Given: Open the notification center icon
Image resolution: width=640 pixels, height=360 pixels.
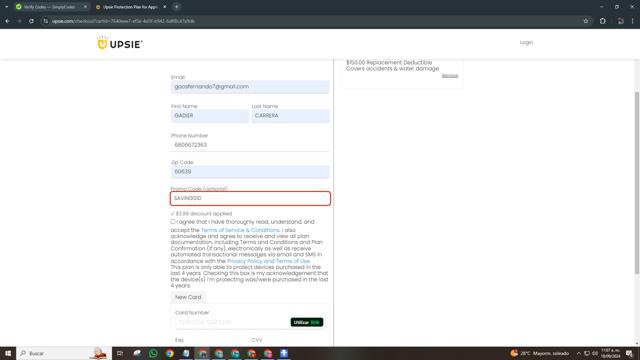Looking at the screenshot, I should (629, 353).
